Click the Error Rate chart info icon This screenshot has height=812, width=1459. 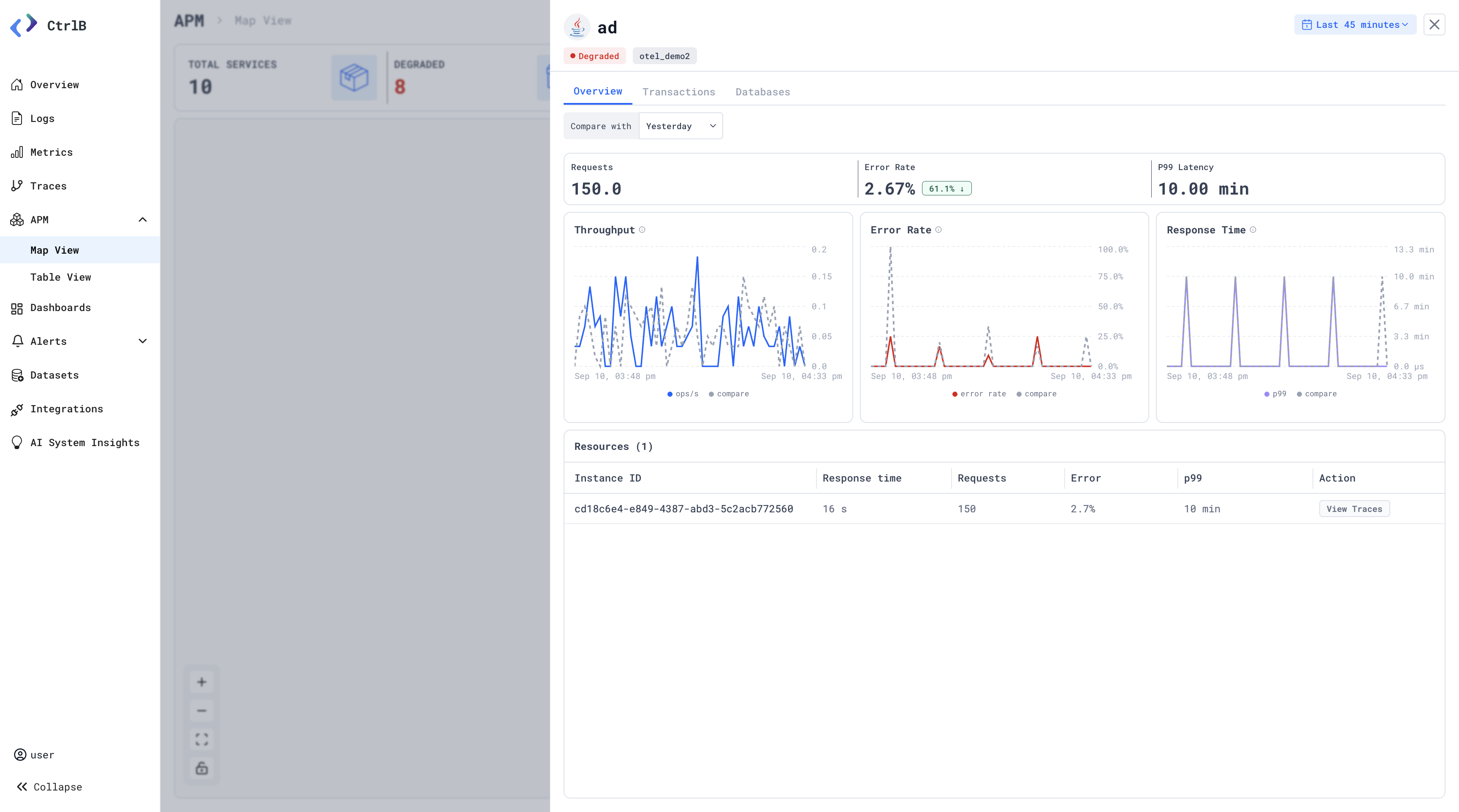[938, 230]
